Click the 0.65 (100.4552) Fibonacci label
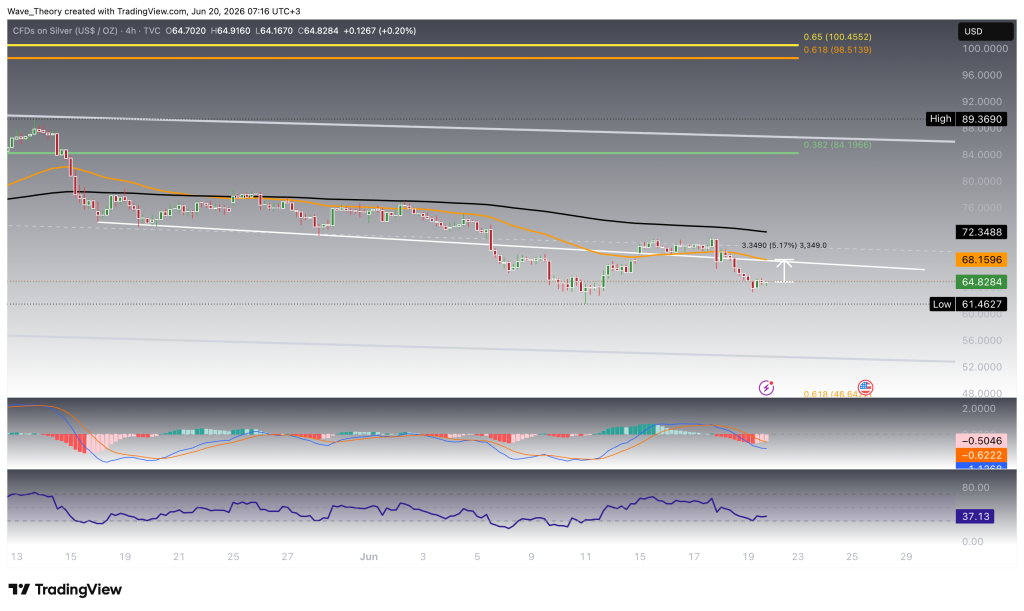Screen dimensions: 1024x611 (837, 37)
